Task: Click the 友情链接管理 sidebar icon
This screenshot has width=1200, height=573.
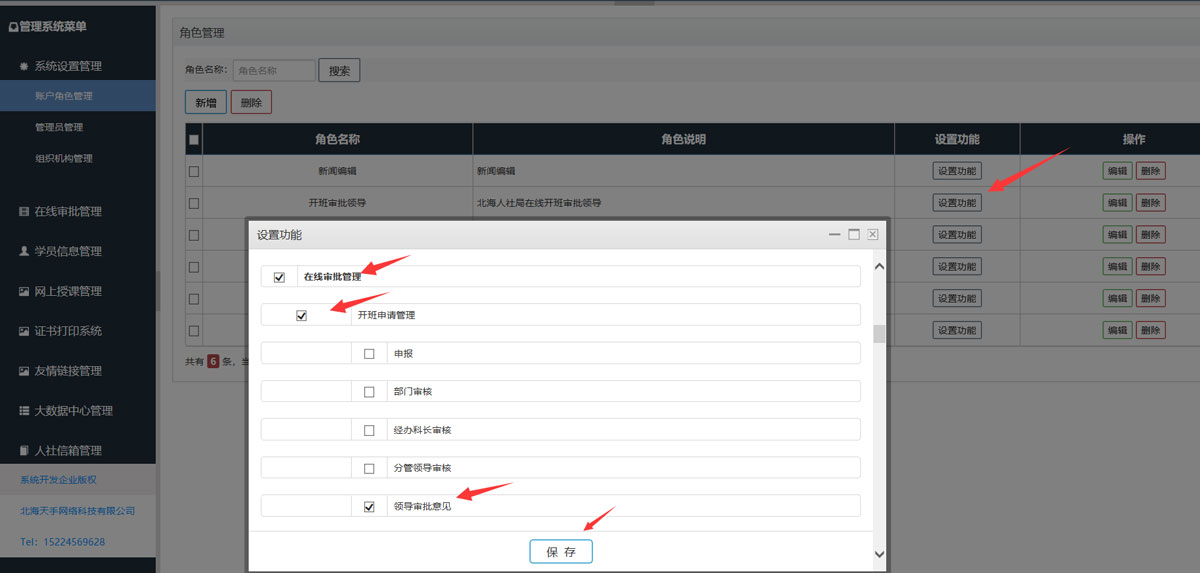Action: (x=24, y=371)
